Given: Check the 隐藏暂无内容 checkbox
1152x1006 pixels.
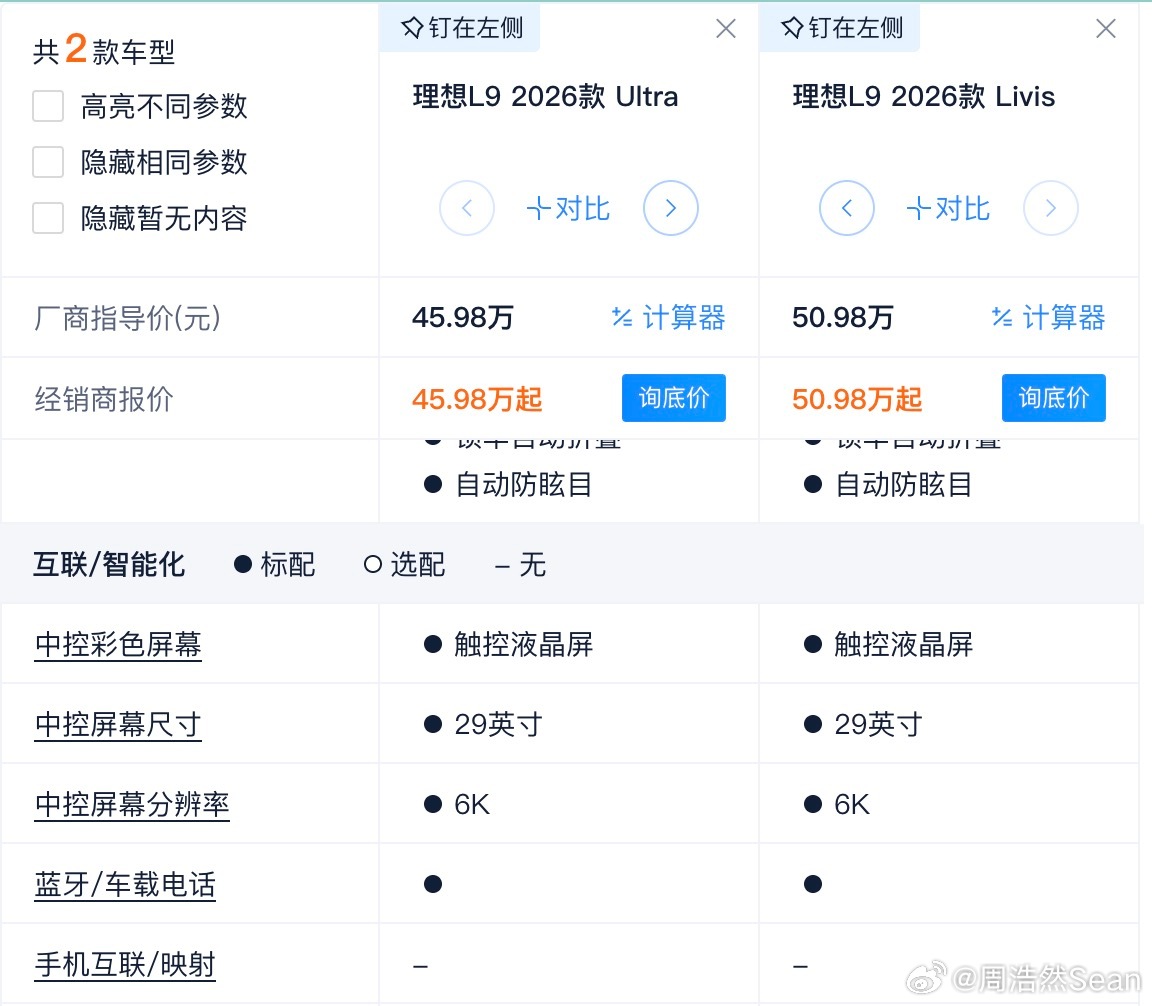Looking at the screenshot, I should pyautogui.click(x=48, y=218).
